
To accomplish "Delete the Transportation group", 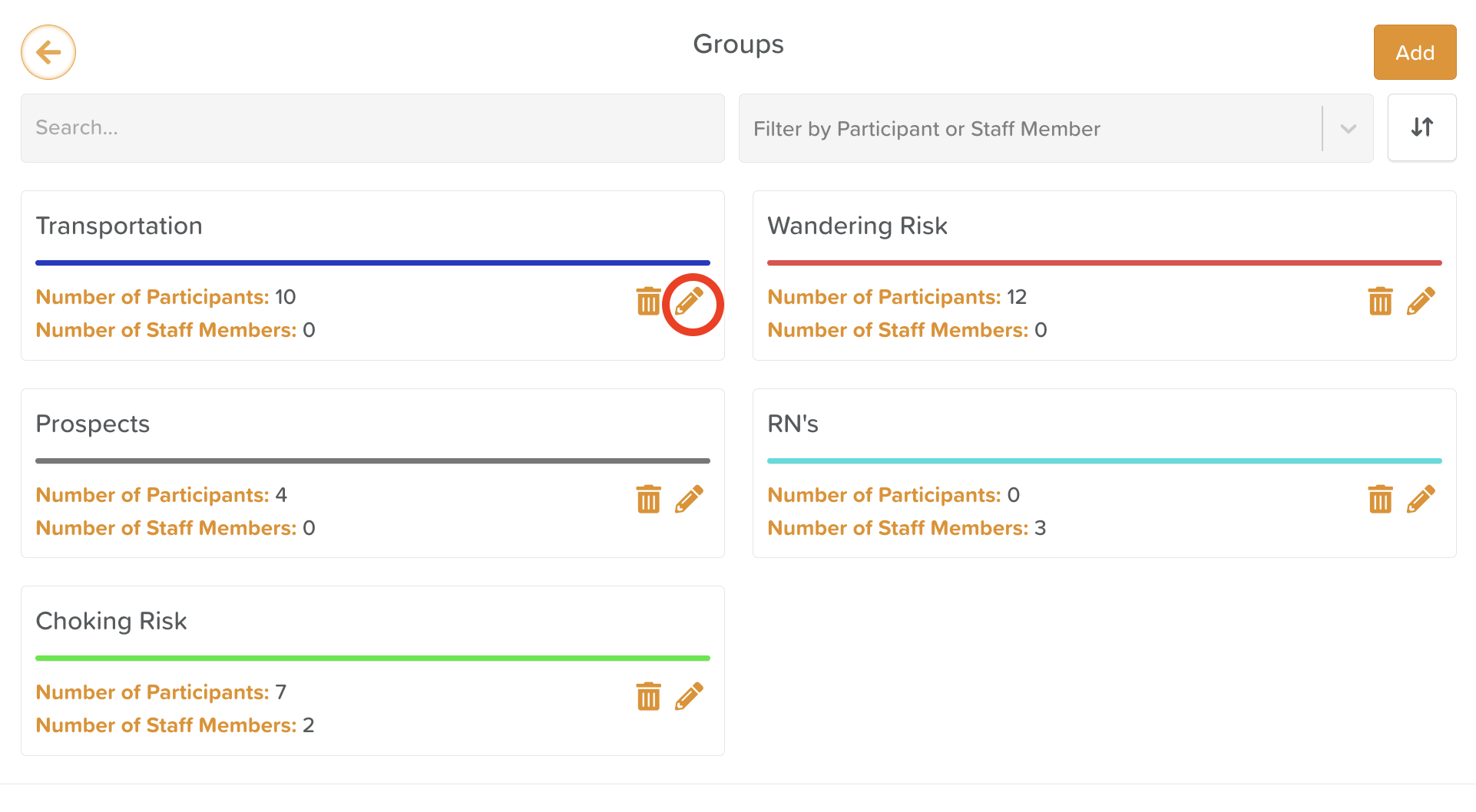I will click(648, 301).
